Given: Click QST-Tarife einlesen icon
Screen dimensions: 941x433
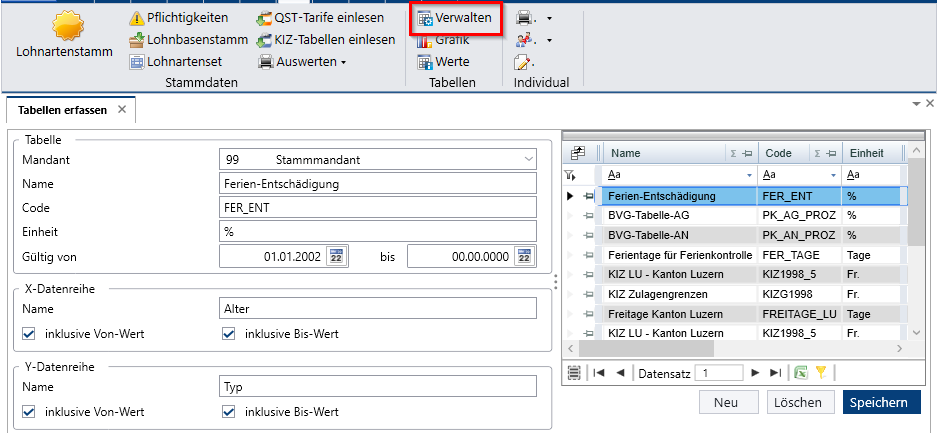Looking at the screenshot, I should click(264, 18).
